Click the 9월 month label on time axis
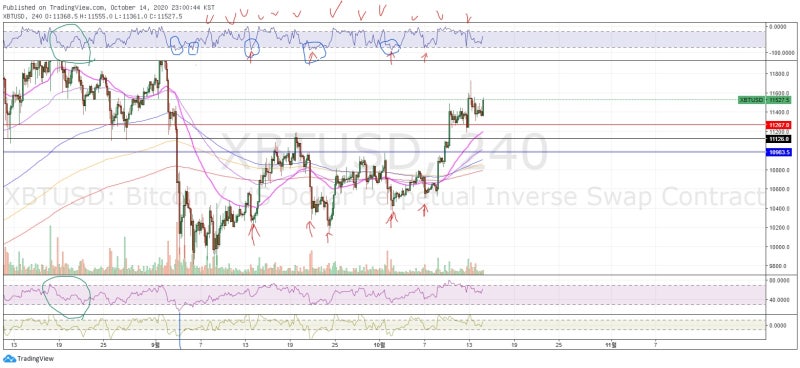The height and width of the screenshot is (368, 800). point(155,345)
